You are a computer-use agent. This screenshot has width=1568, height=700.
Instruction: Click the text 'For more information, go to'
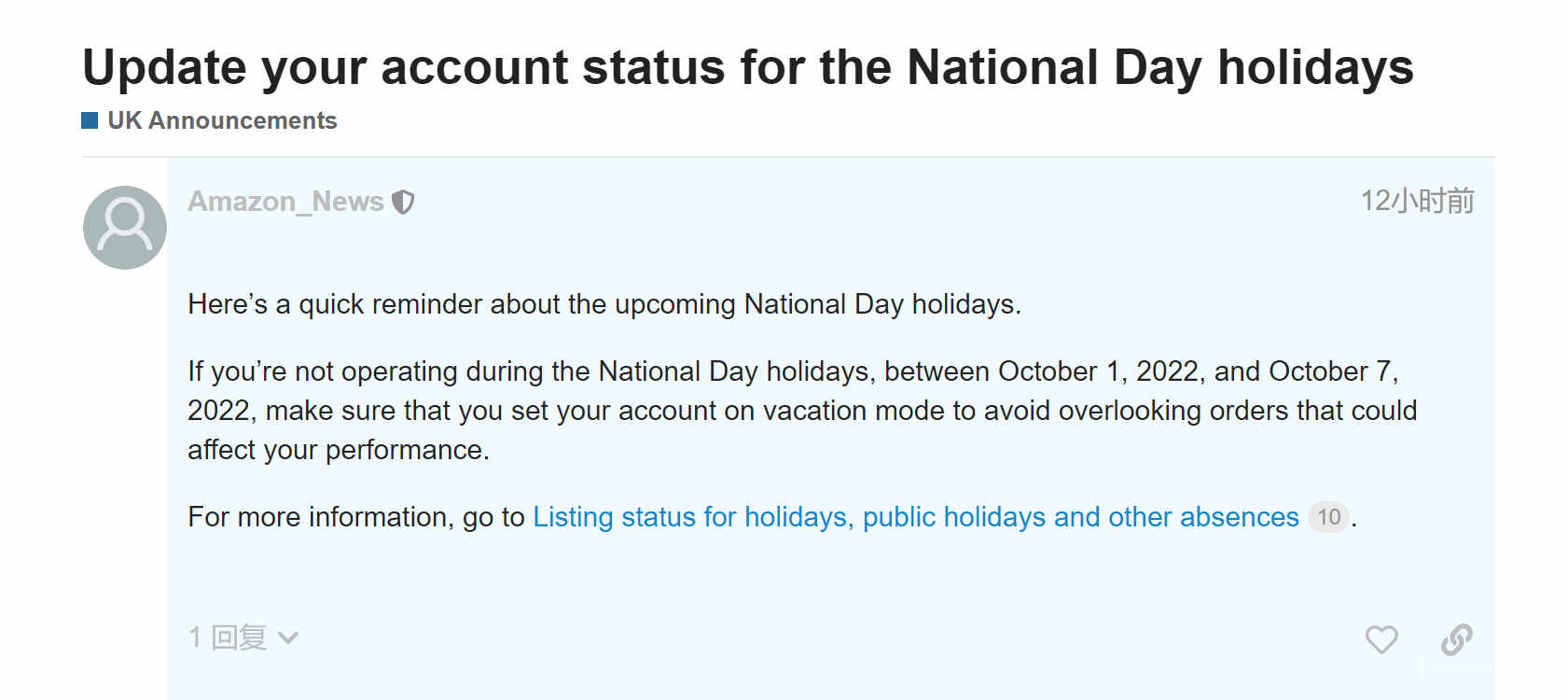(356, 517)
